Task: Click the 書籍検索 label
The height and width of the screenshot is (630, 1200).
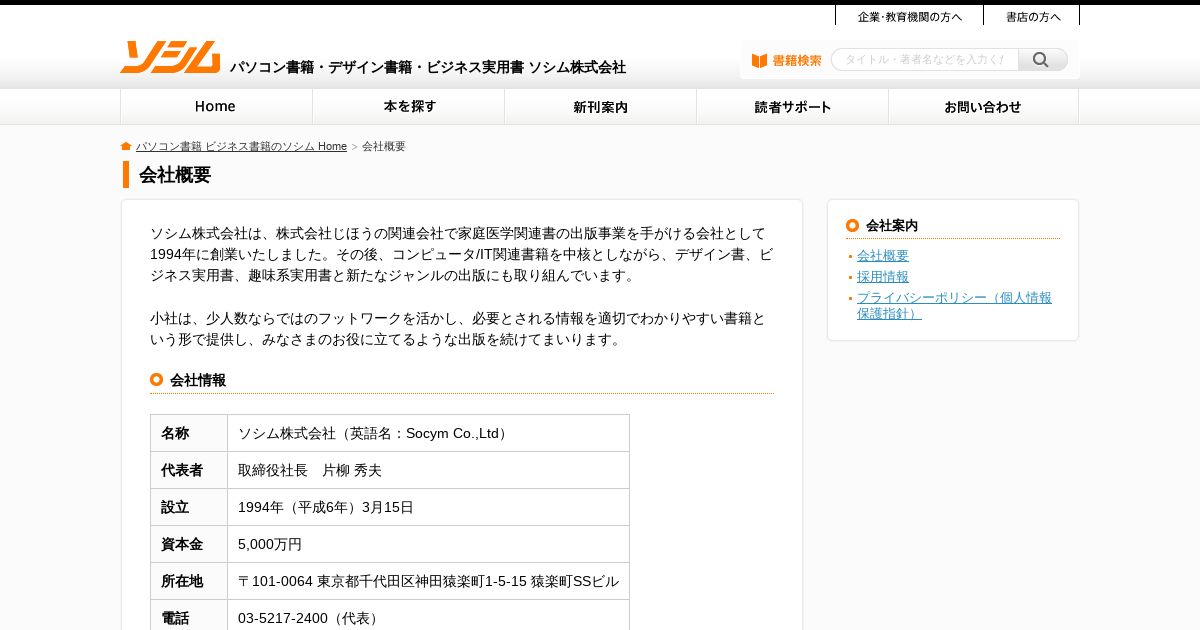Action: 797,61
